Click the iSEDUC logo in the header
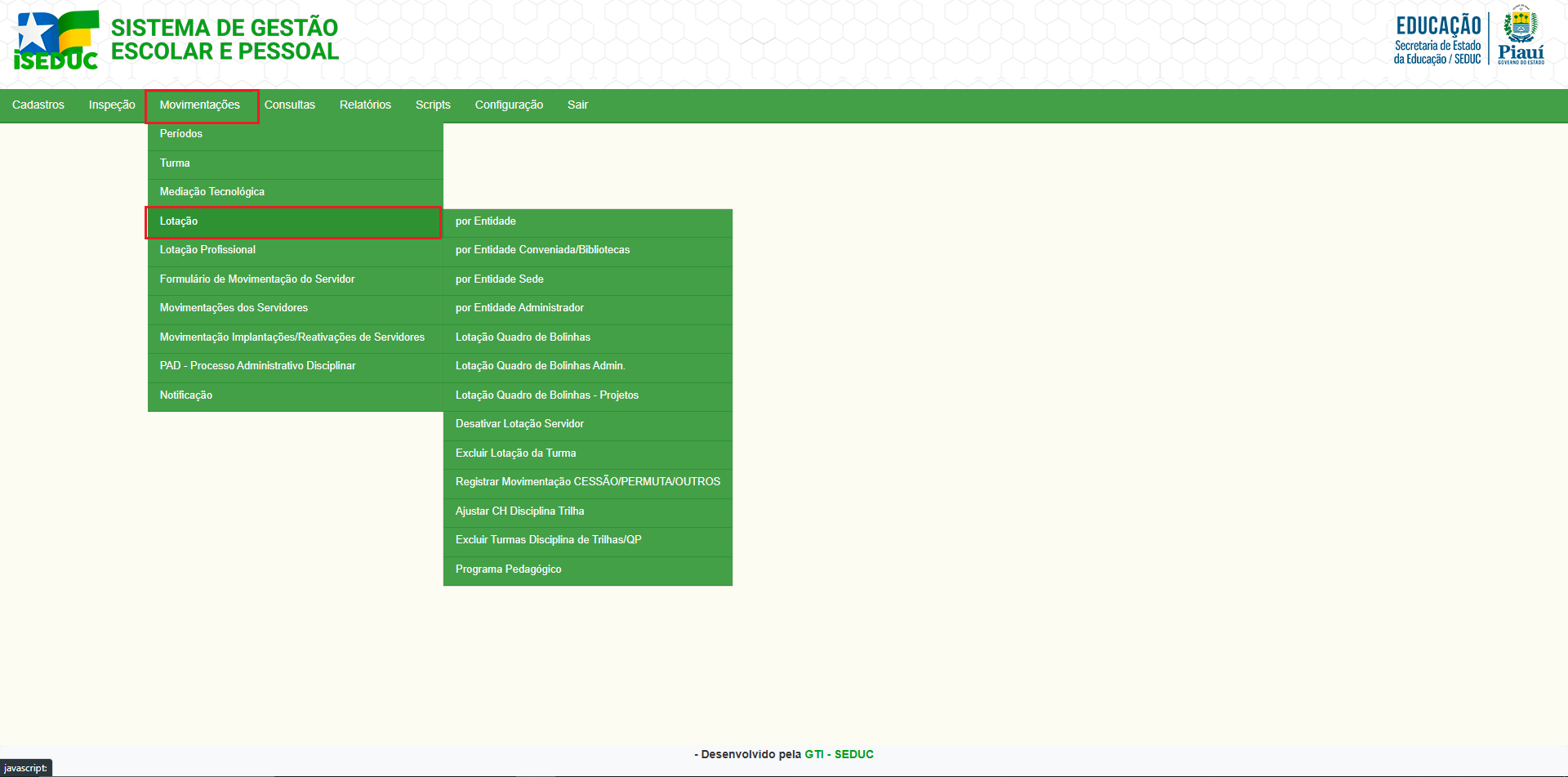This screenshot has width=1568, height=777. (x=56, y=40)
